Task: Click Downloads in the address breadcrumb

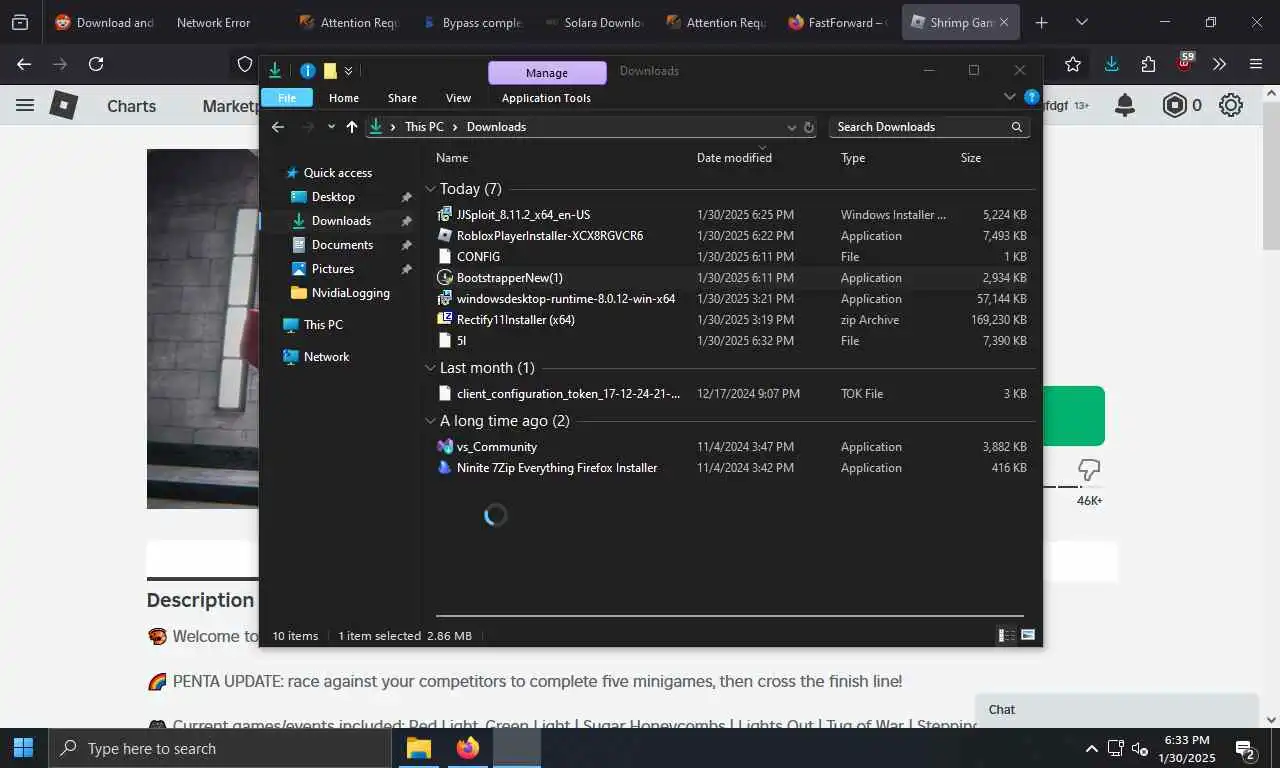Action: pyautogui.click(x=496, y=127)
